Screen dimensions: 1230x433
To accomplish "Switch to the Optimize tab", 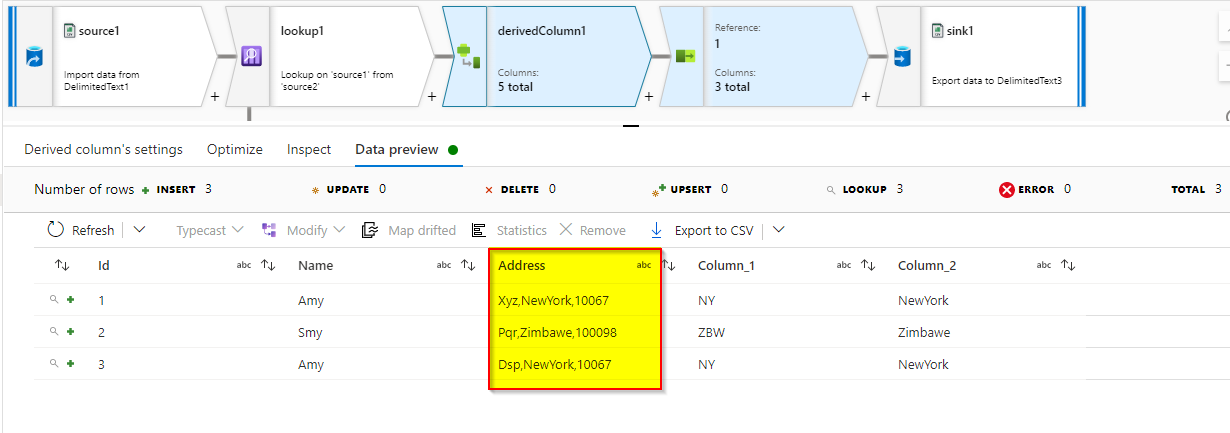I will click(235, 149).
